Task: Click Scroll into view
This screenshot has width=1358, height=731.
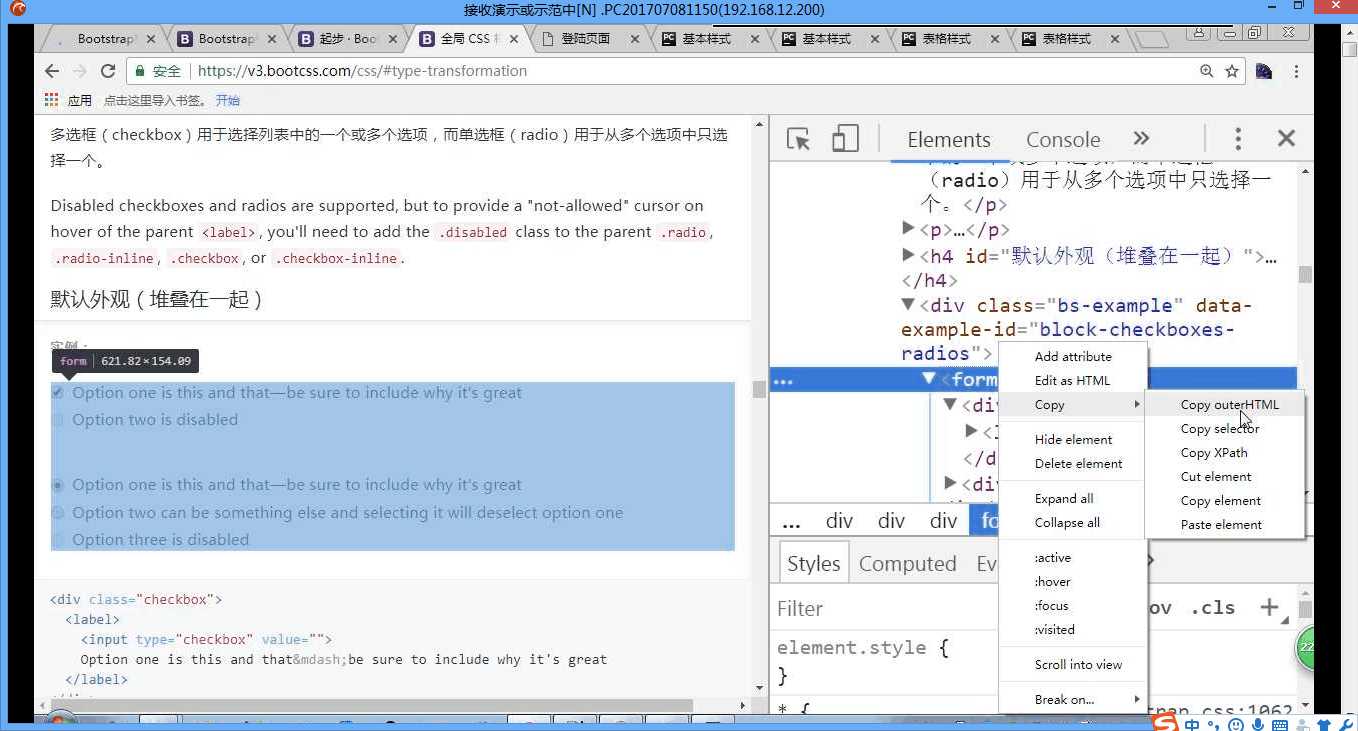Action: pos(1078,664)
